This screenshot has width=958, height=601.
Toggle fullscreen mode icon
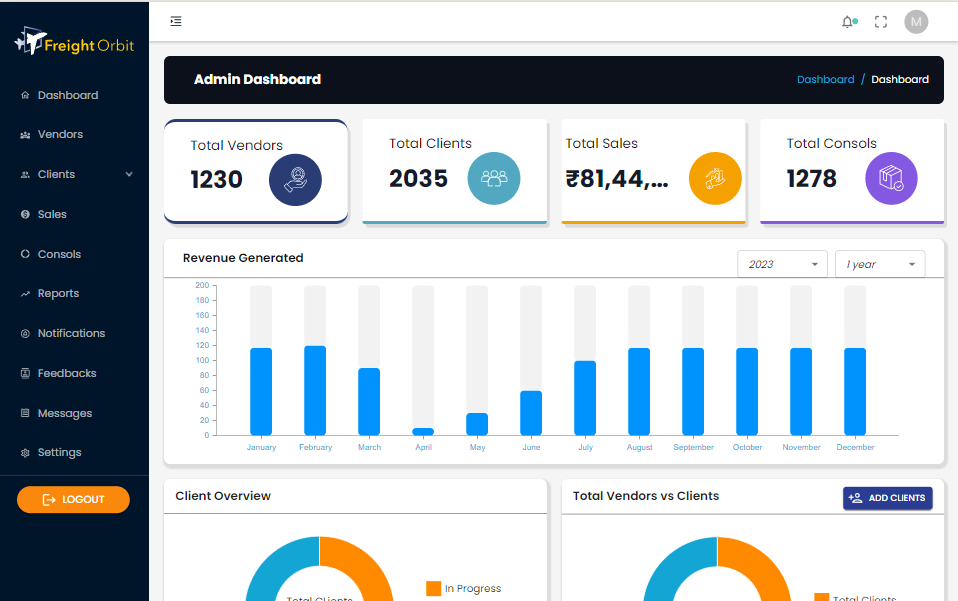(880, 22)
